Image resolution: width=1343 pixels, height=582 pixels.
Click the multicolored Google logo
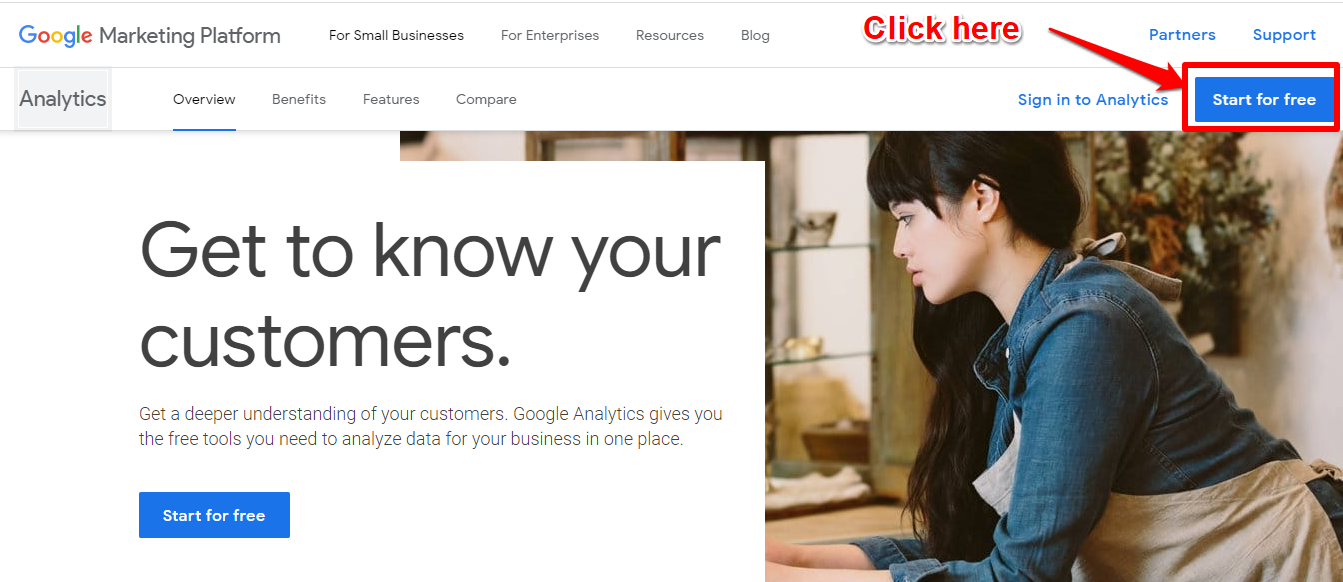(55, 36)
